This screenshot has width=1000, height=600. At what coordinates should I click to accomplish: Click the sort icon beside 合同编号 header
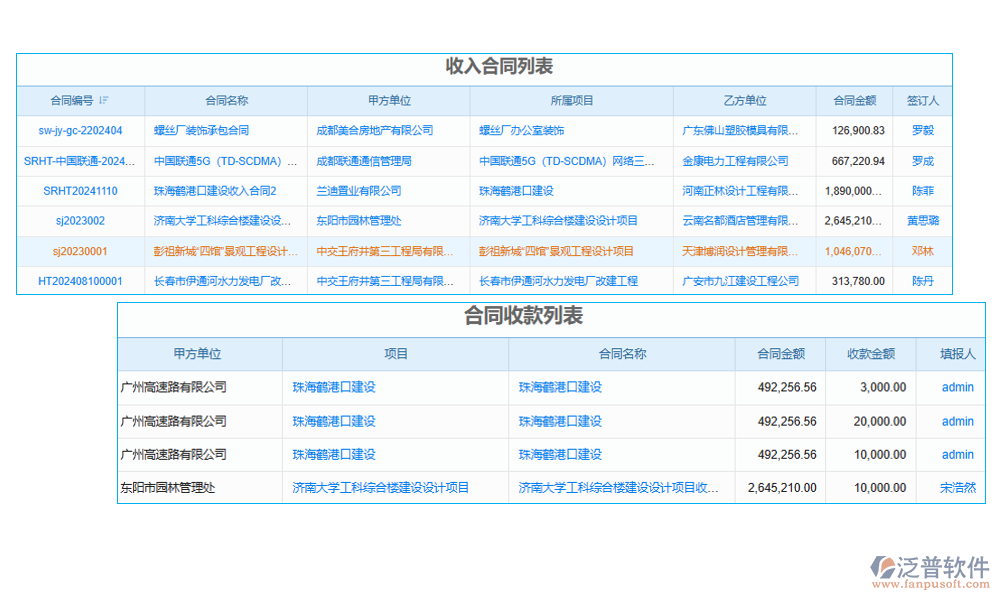click(x=104, y=100)
